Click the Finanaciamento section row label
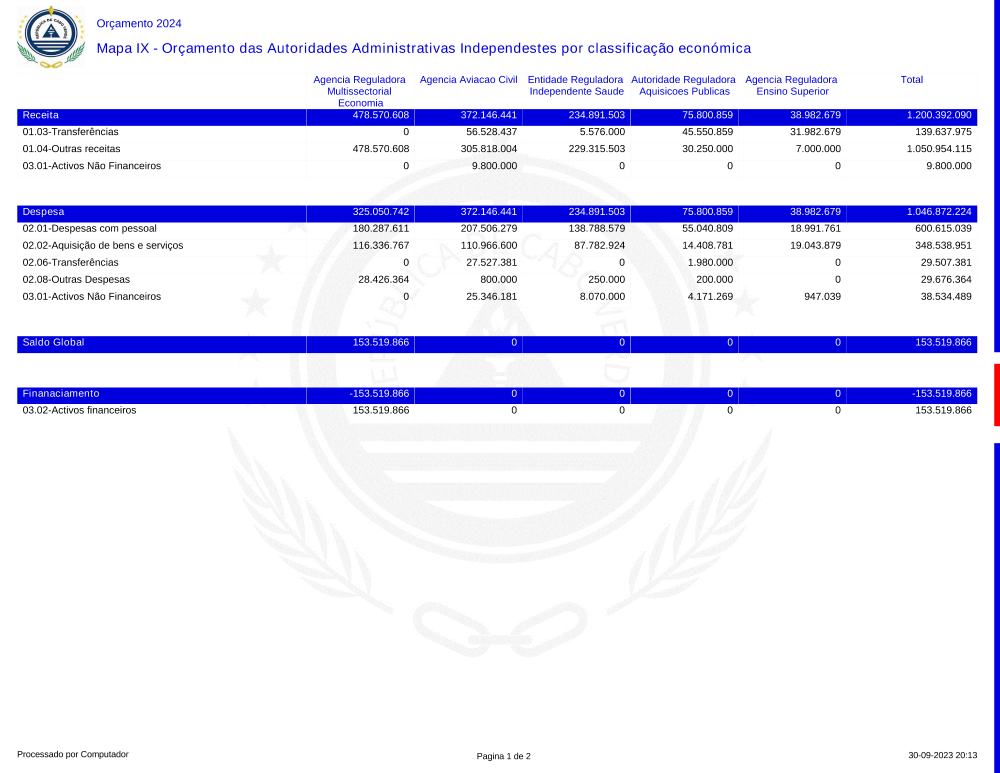 [x=61, y=393]
